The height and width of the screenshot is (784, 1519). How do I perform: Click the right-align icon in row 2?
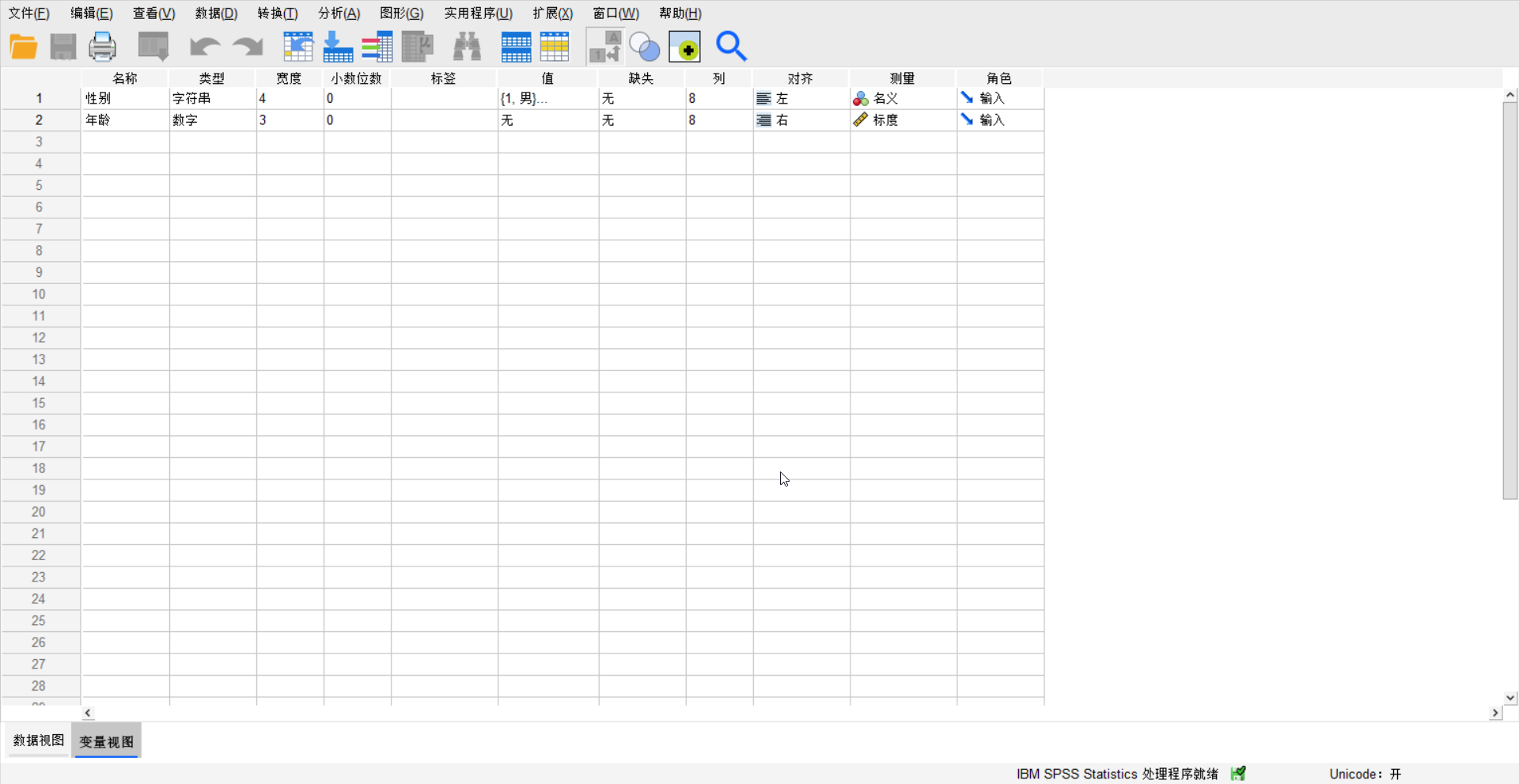(763, 120)
